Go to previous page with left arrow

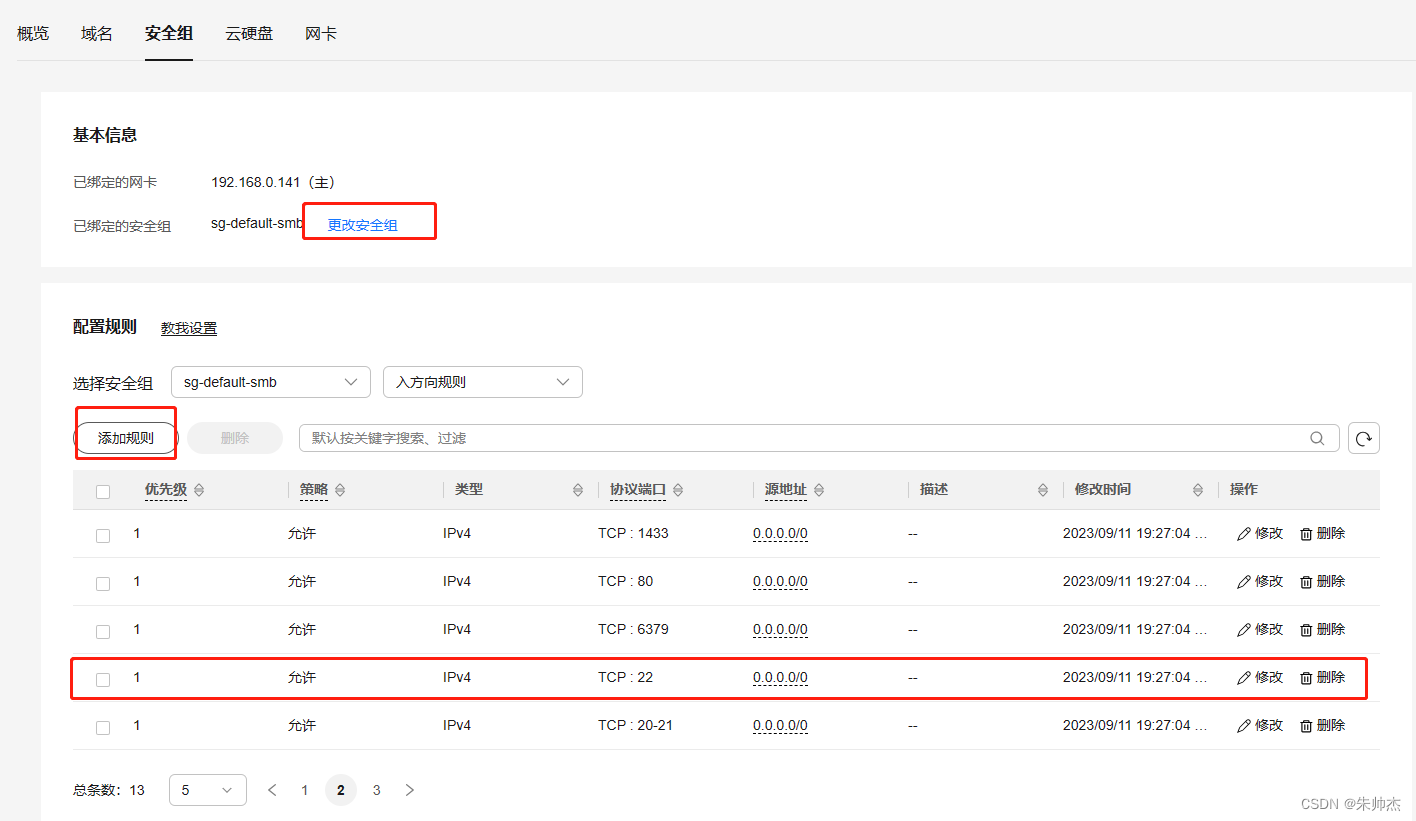pos(272,790)
